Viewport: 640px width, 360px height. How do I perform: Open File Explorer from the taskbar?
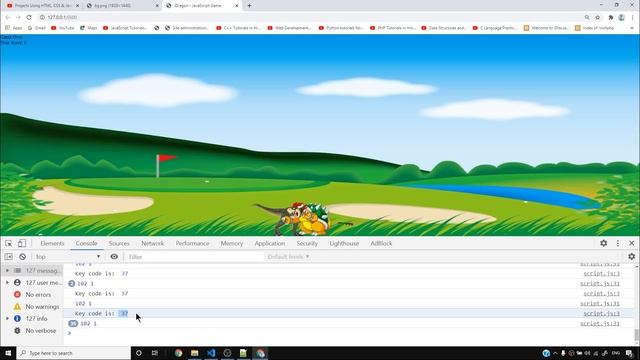pyautogui.click(x=195, y=353)
